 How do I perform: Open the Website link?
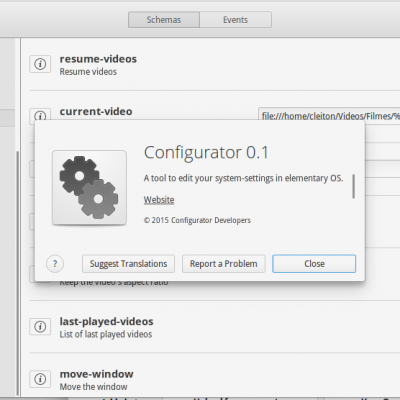coord(159,200)
